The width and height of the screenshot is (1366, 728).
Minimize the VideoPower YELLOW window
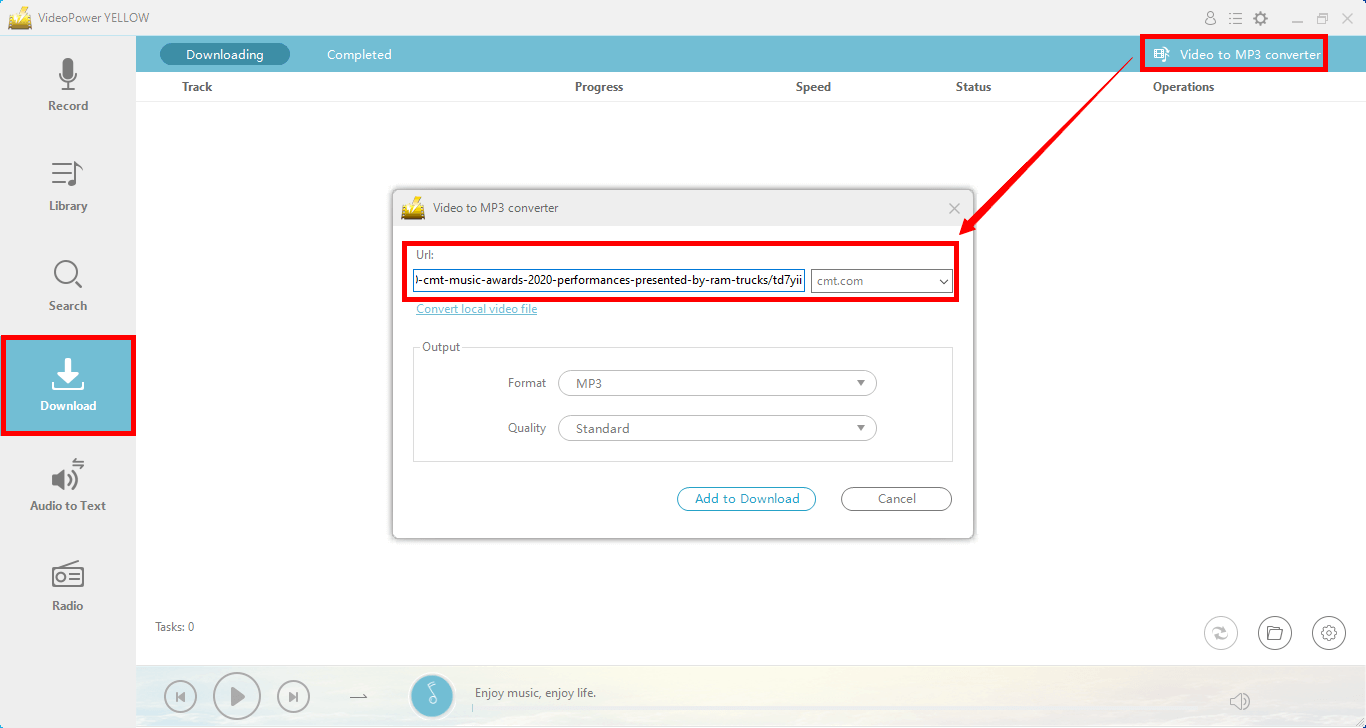click(x=1297, y=18)
